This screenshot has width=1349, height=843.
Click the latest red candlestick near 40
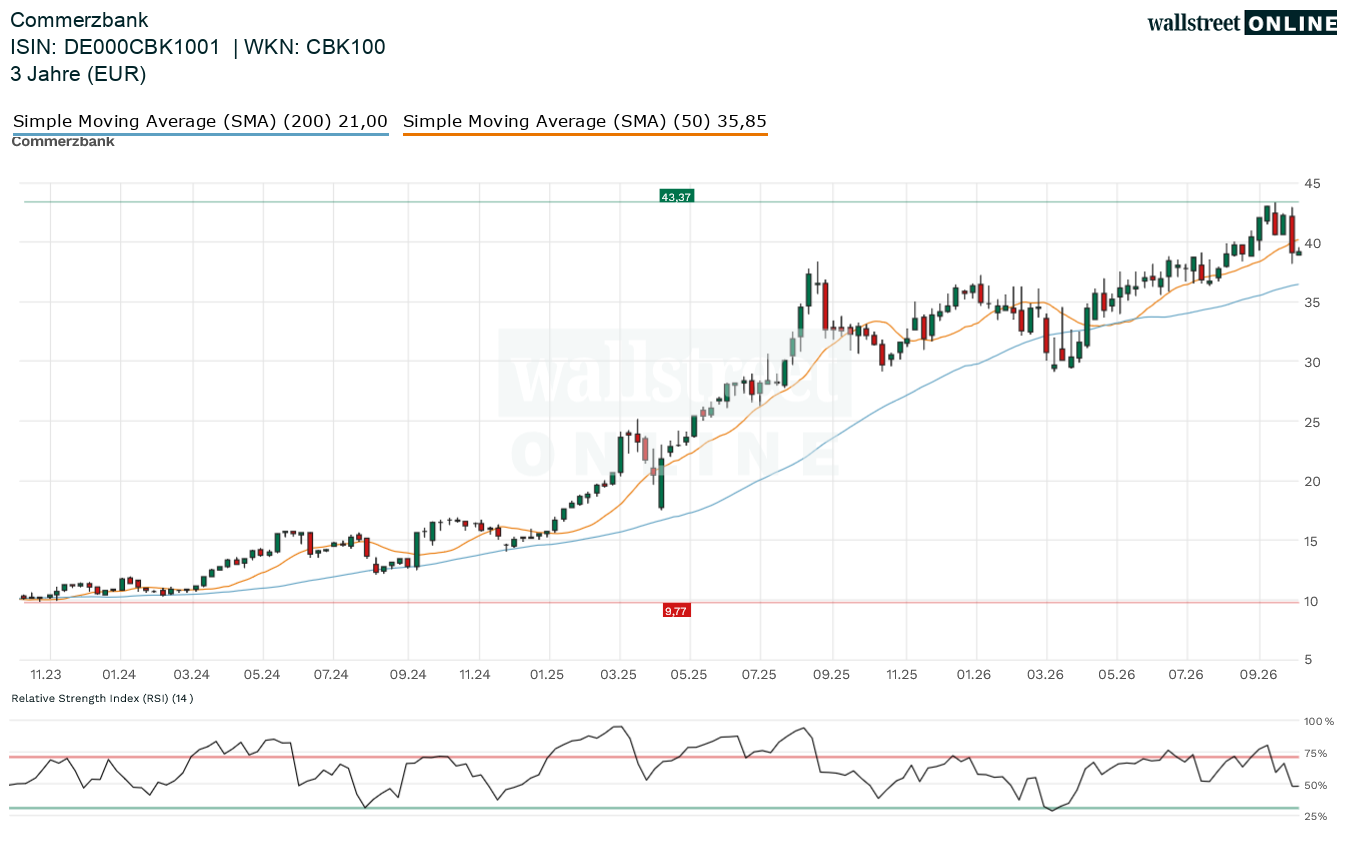[x=1292, y=233]
